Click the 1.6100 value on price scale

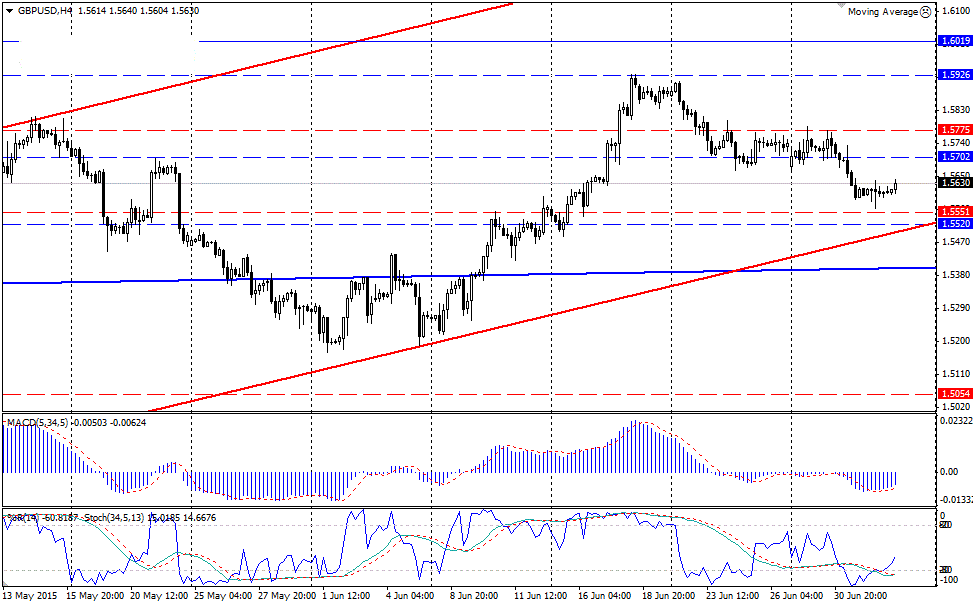[956, 11]
